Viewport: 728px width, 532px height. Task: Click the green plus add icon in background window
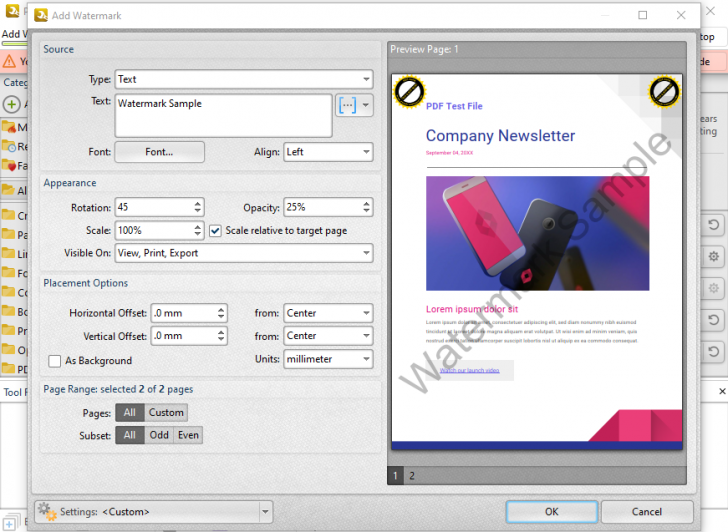(x=12, y=104)
